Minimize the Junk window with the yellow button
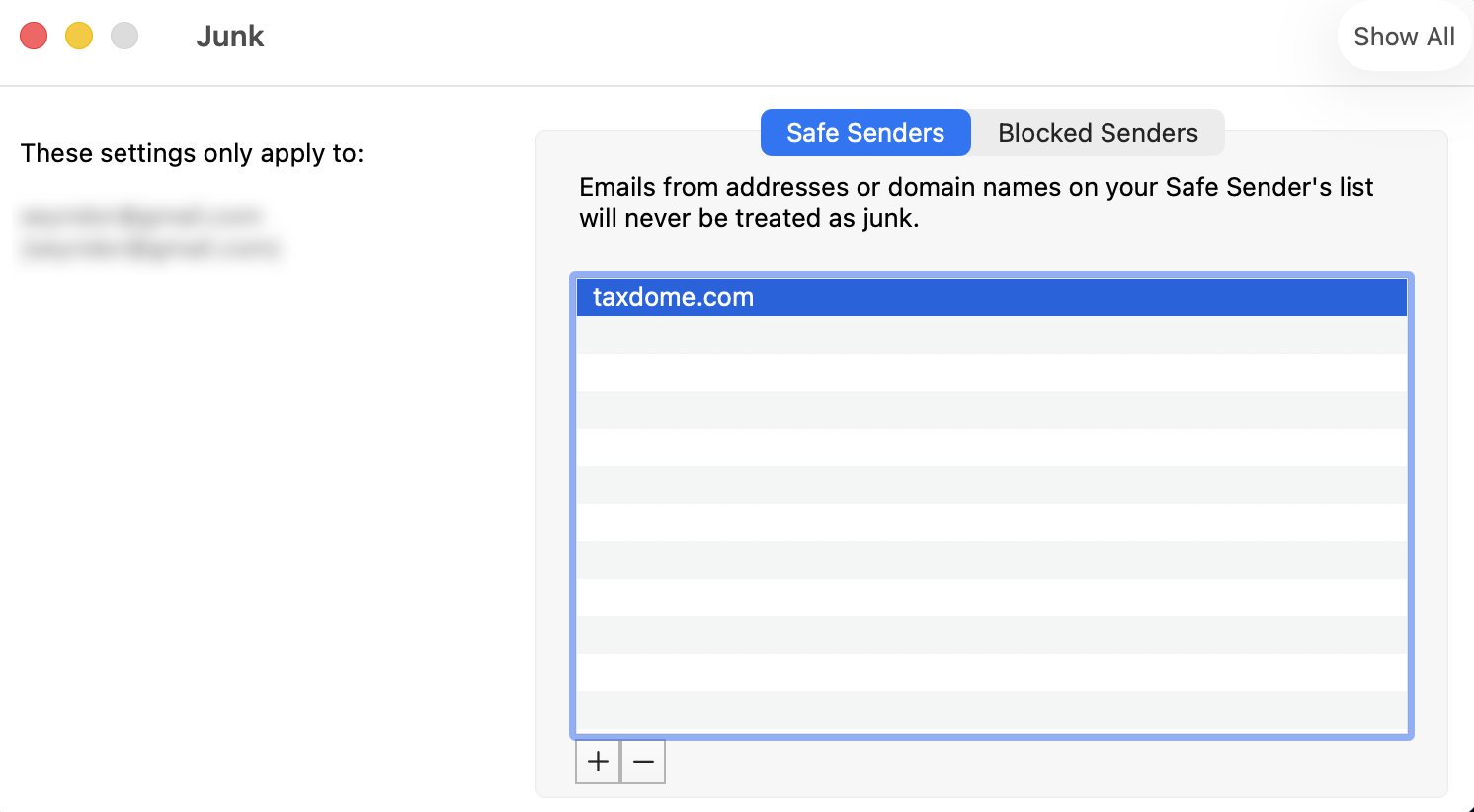Screen dimensions: 1474x812 [x=79, y=37]
